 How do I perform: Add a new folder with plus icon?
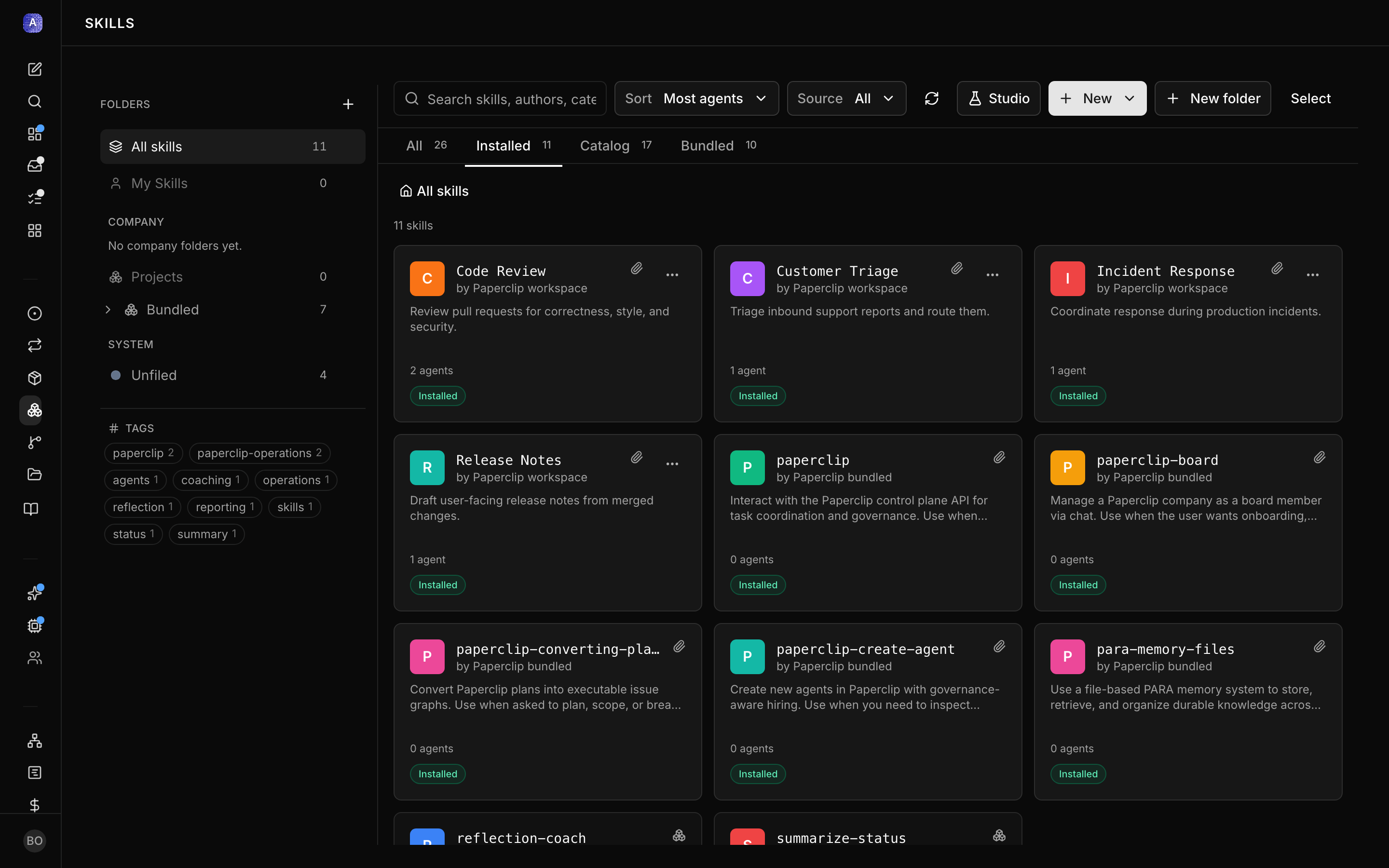coord(348,104)
